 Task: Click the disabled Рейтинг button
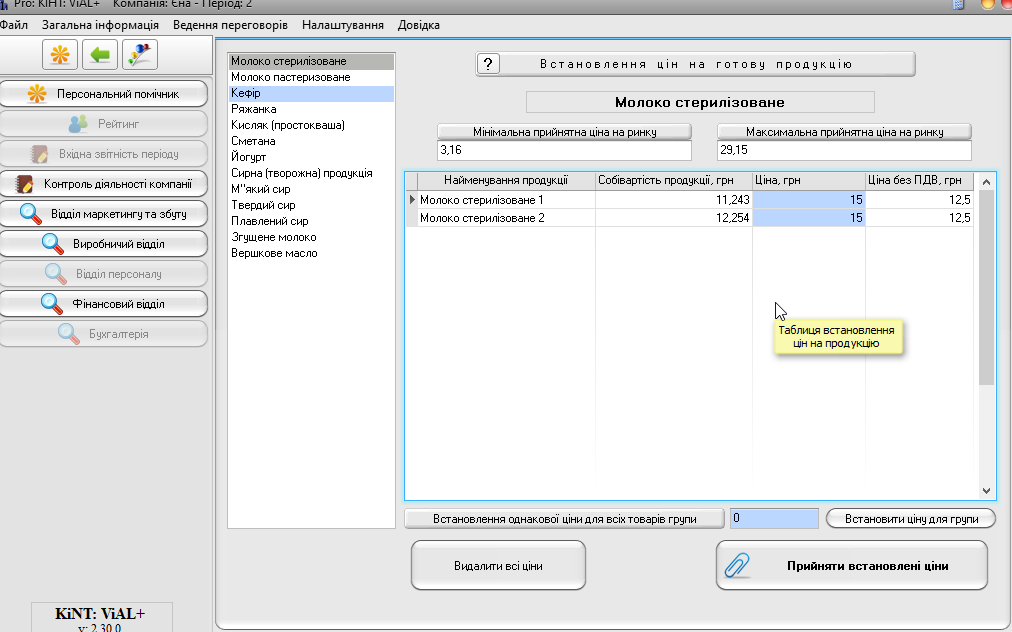[104, 124]
